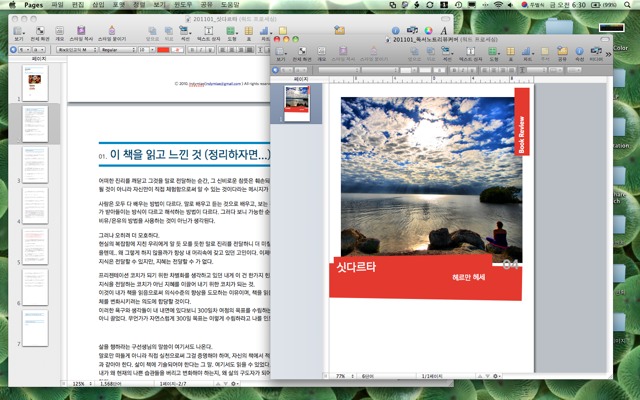The height and width of the screenshot is (400, 640).
Task: Click the red text color well in back window
Action: coord(163,49)
